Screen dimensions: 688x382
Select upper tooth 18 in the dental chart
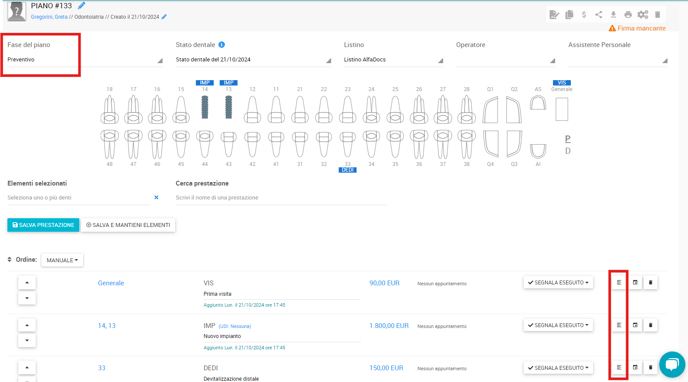pyautogui.click(x=109, y=110)
